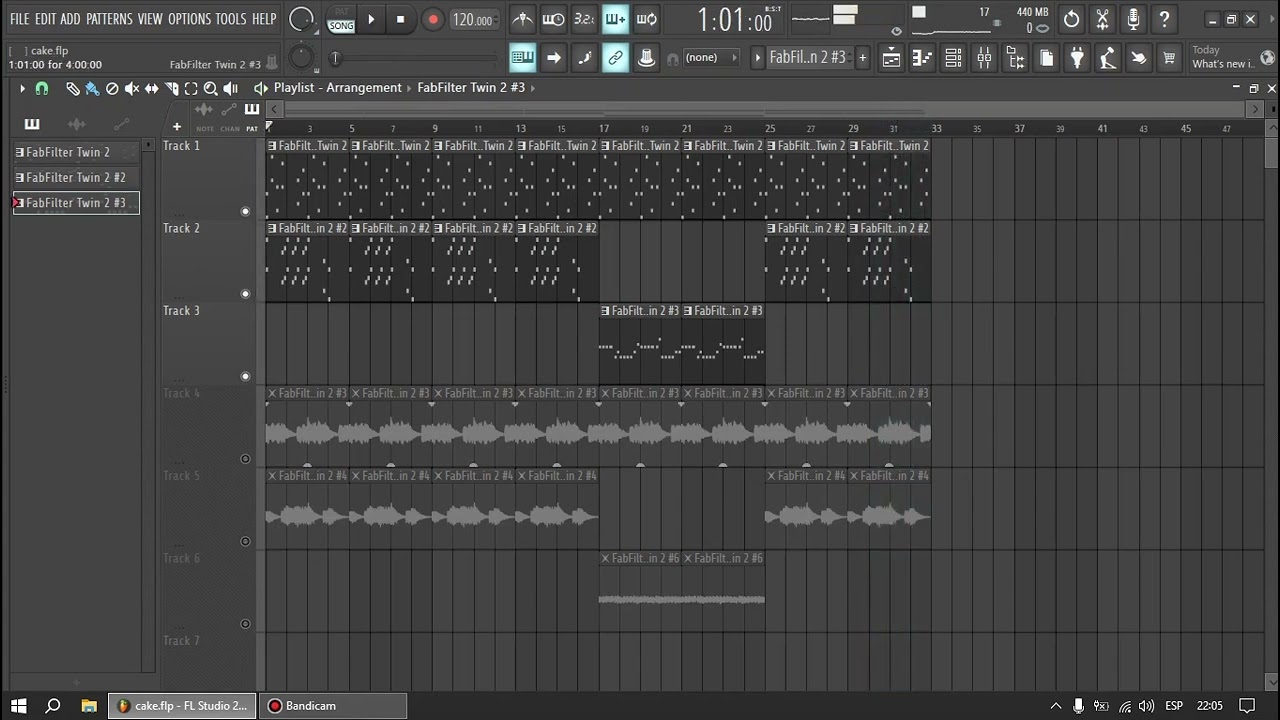Click the Playlist - Arrangement breadcrumb
Screen dimensions: 1280x720
pos(337,88)
